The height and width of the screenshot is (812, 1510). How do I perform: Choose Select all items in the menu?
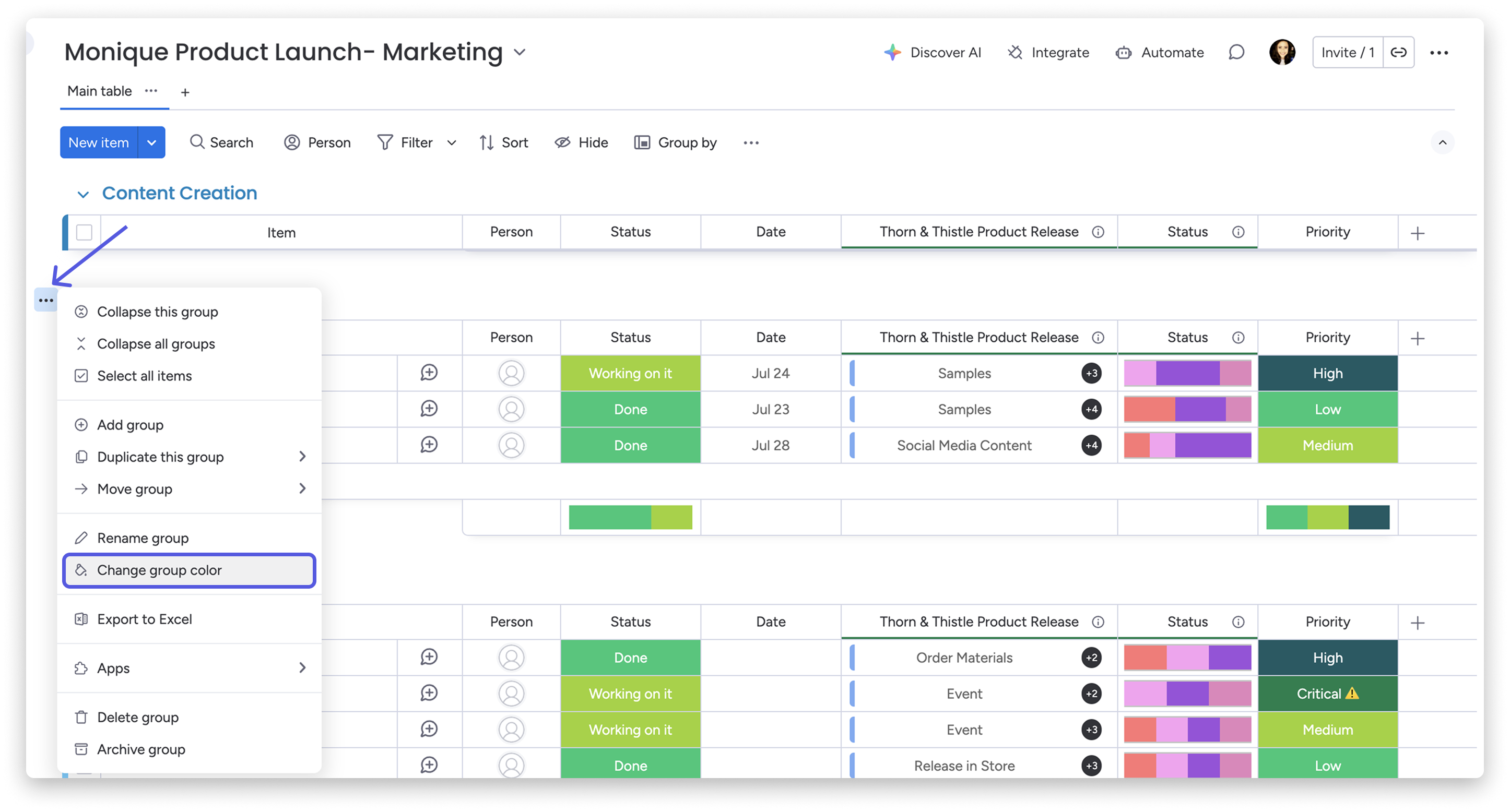(x=144, y=376)
